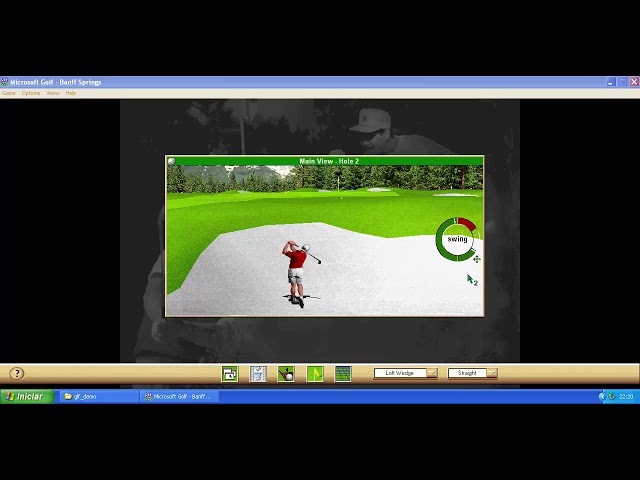Screen dimensions: 640x480
Task: Click the Microsoft Golf taskbar button
Action: point(180,396)
